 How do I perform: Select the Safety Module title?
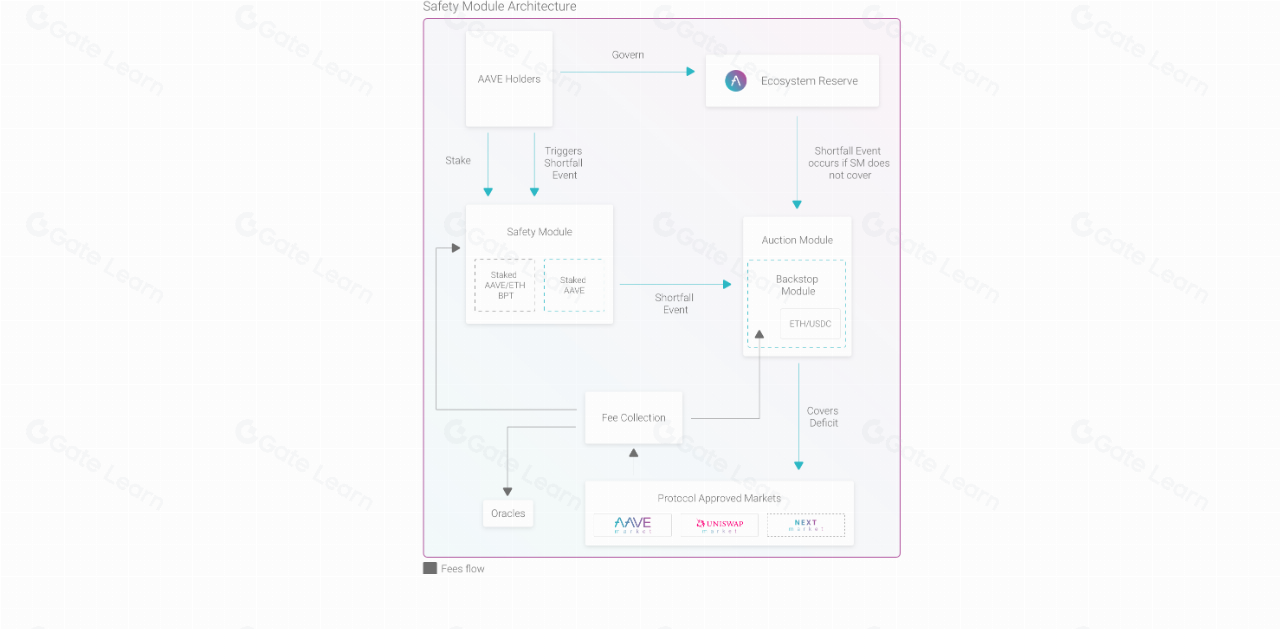pyautogui.click(x=539, y=232)
